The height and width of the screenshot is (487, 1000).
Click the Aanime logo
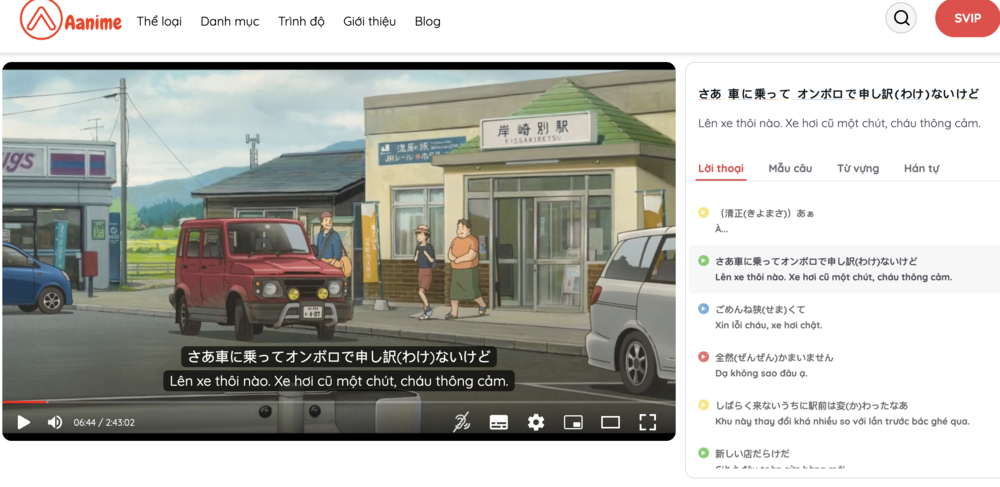(x=71, y=20)
